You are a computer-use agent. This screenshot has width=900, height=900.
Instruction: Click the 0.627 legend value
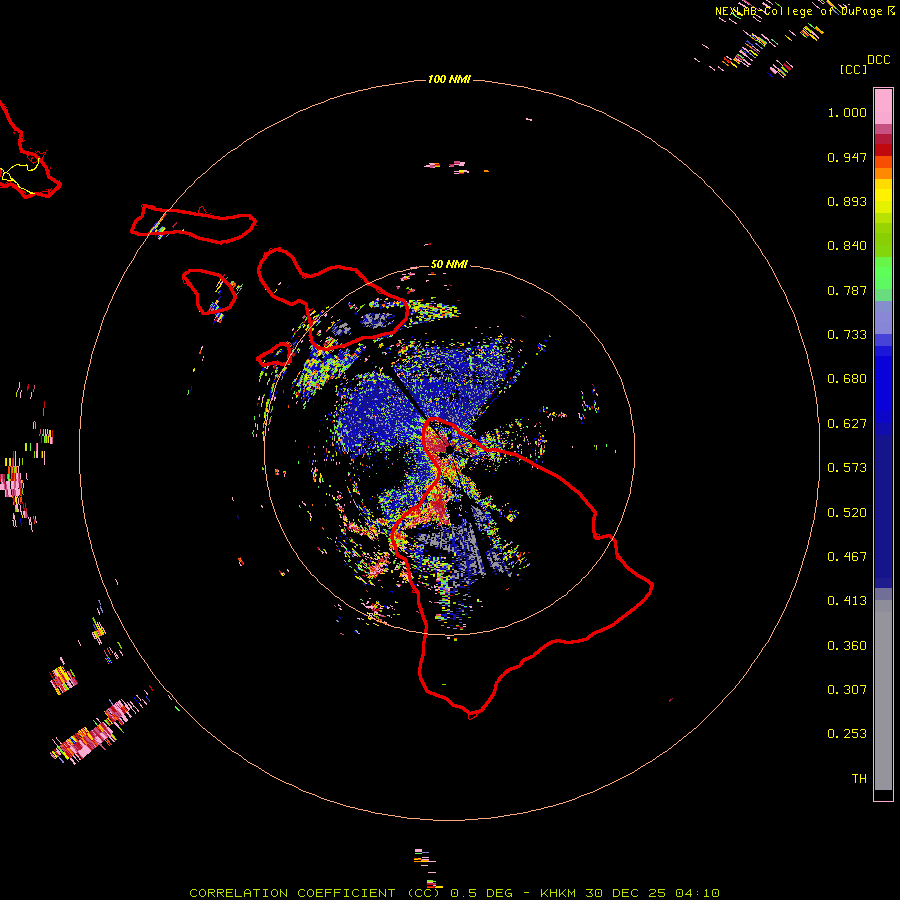coord(847,424)
